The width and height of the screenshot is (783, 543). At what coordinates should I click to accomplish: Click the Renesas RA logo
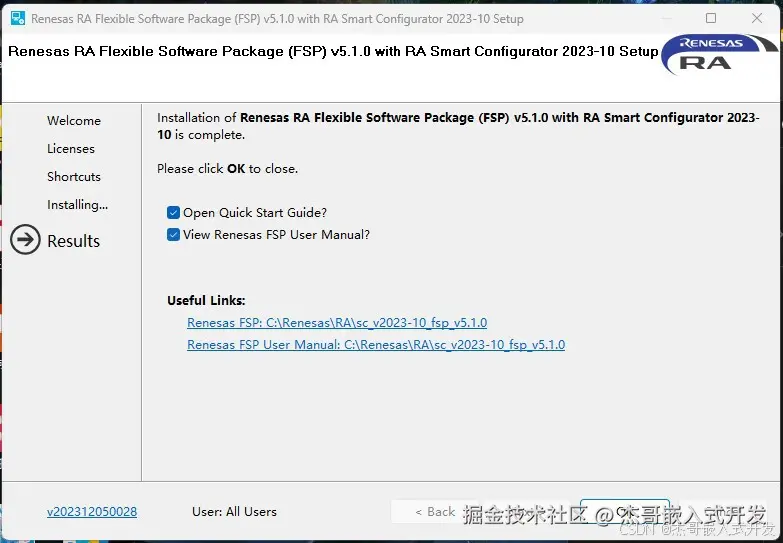point(717,53)
